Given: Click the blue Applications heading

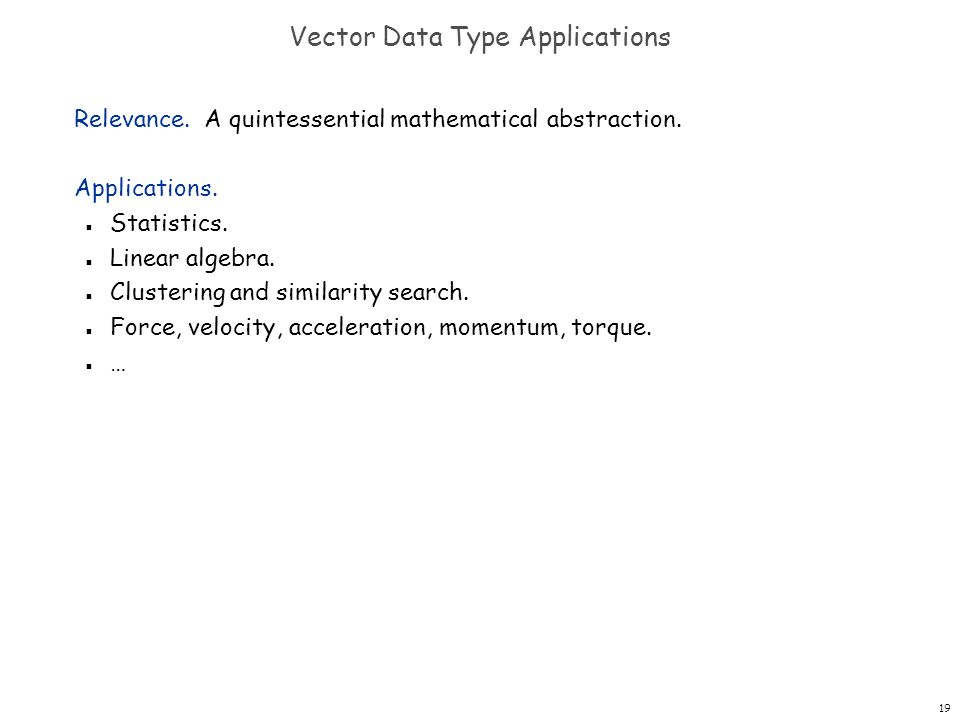Looking at the screenshot, I should point(146,188).
